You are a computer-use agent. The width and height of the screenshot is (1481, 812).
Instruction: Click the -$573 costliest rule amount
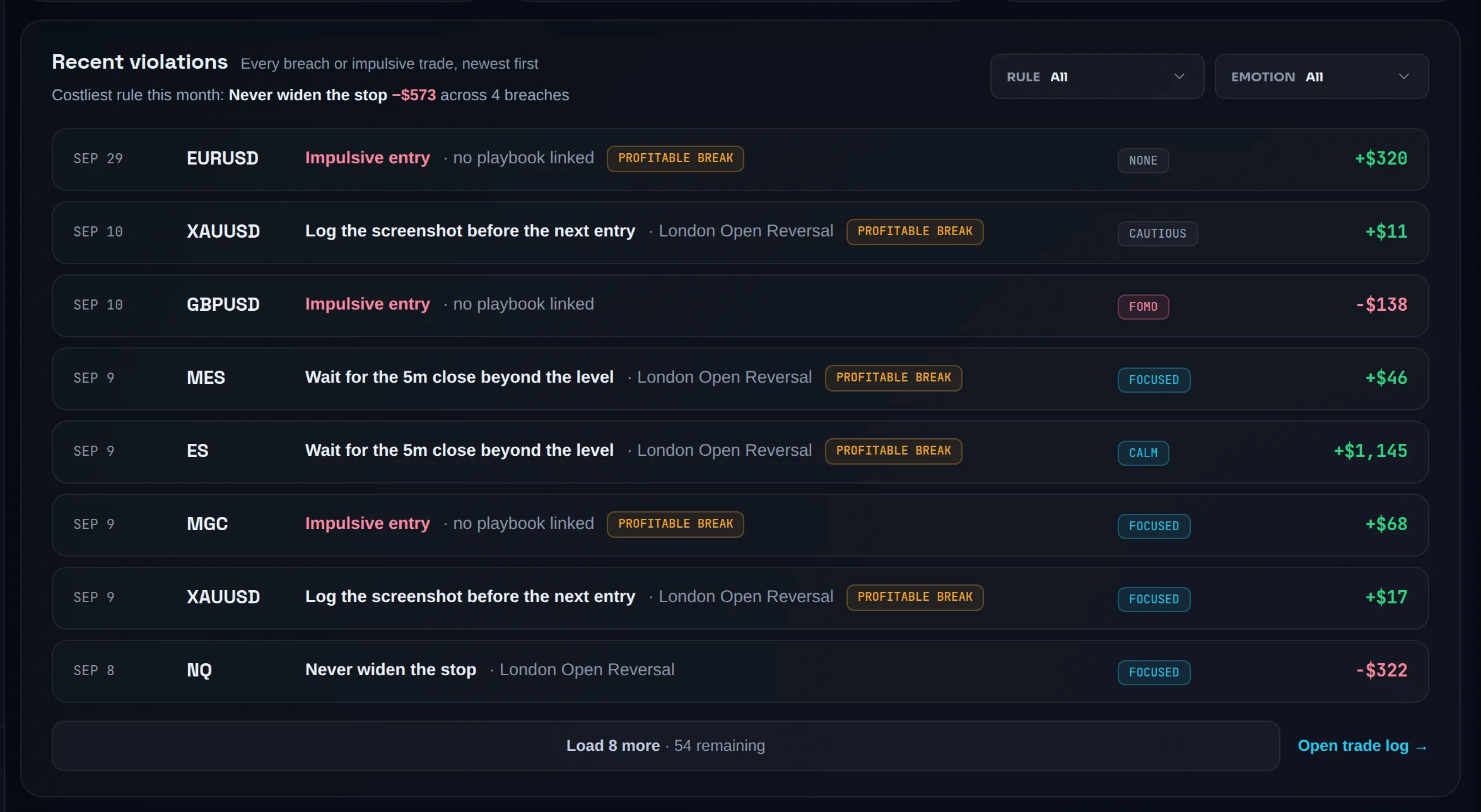[x=414, y=95]
